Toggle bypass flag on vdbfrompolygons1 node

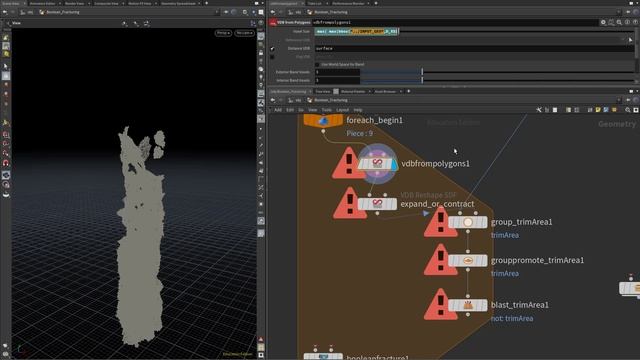click(362, 164)
